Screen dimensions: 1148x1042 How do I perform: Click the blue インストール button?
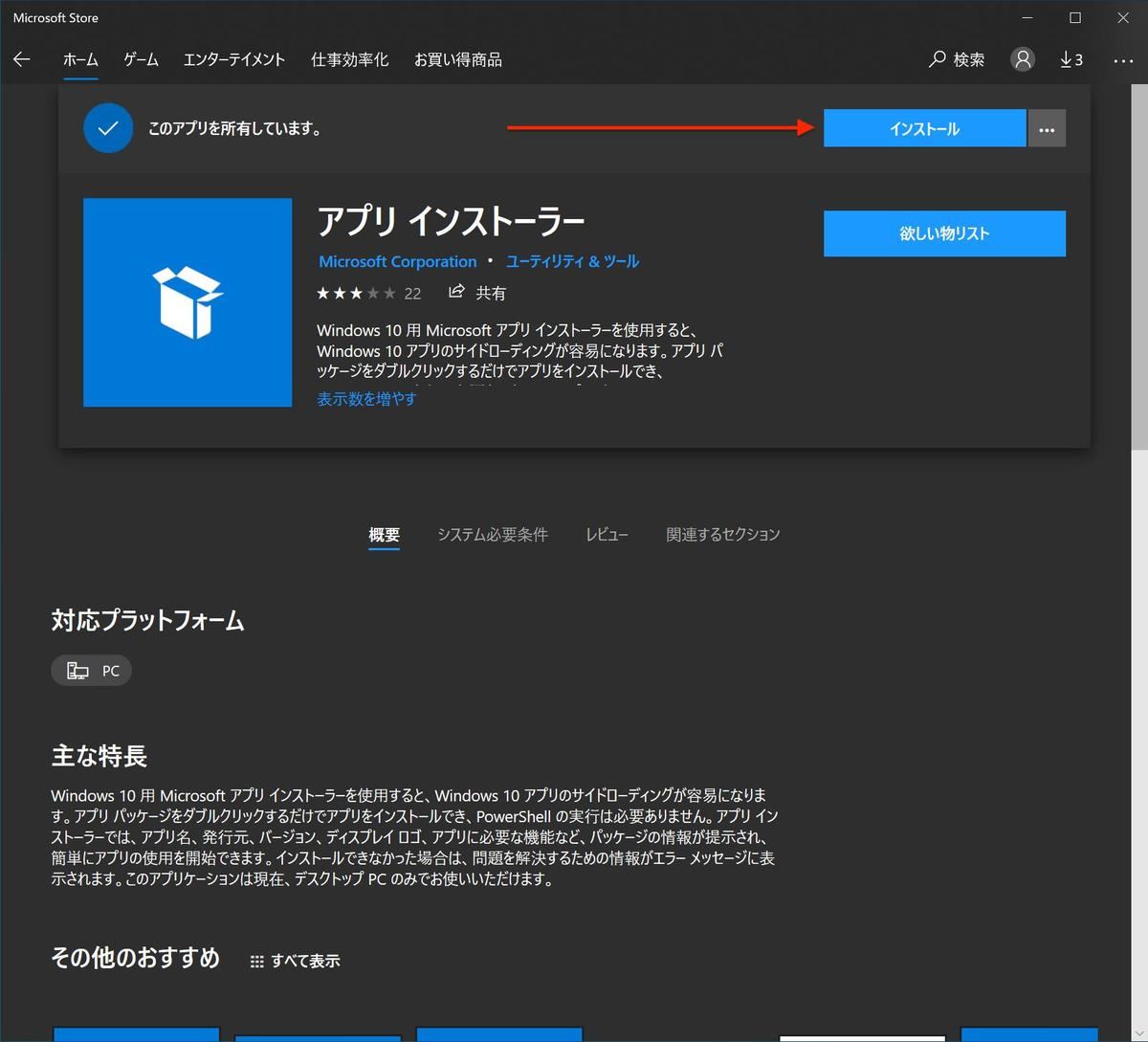(x=924, y=128)
